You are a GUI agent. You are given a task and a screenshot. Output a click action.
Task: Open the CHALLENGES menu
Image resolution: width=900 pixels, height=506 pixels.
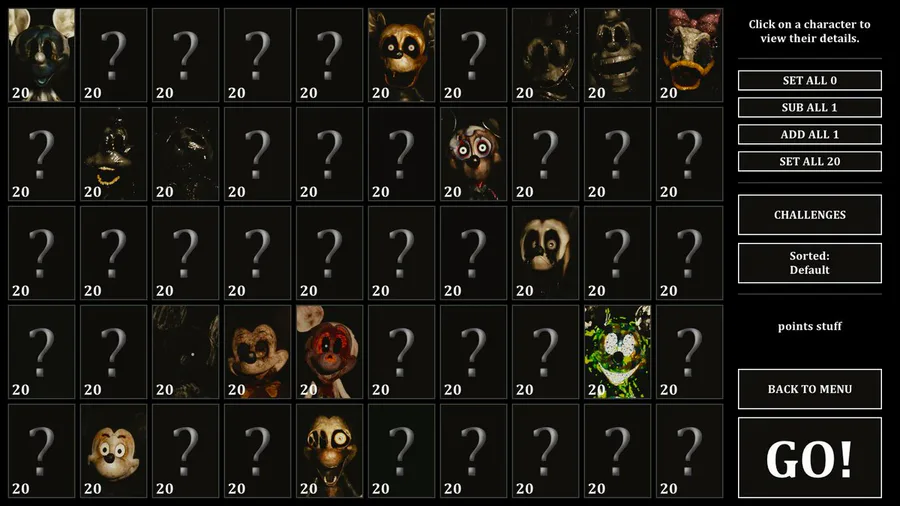tap(809, 215)
